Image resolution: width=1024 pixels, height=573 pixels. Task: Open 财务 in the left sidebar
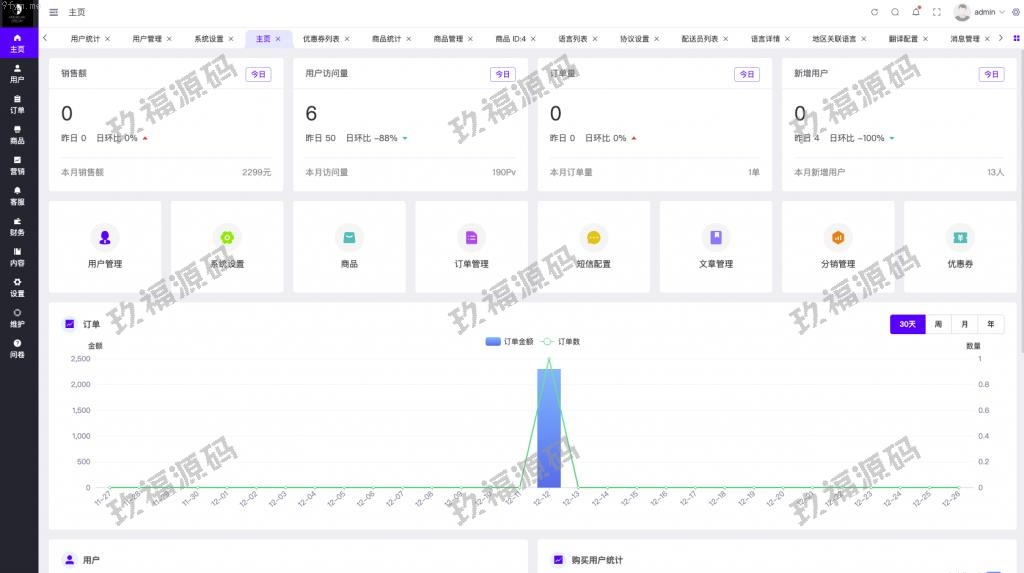pyautogui.click(x=17, y=226)
